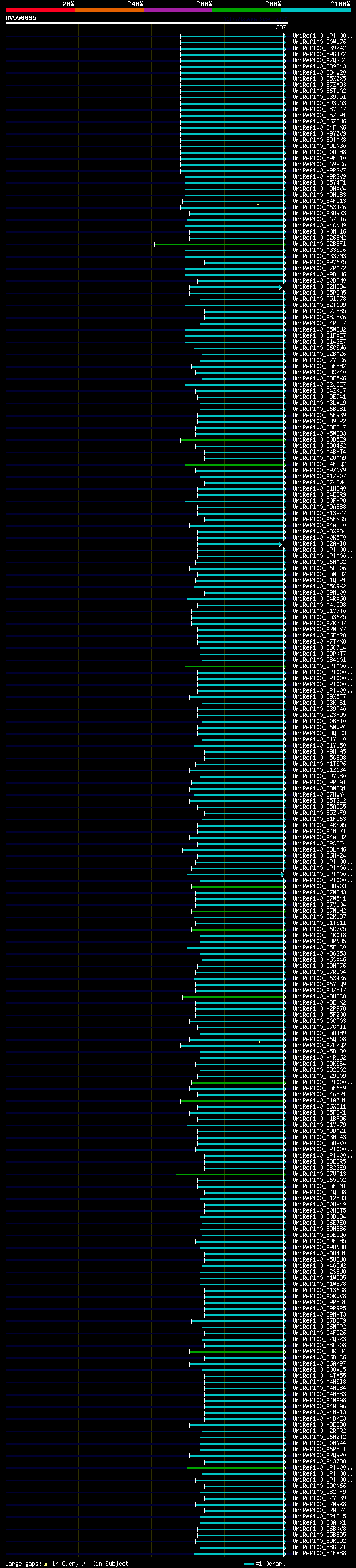Select the UniRef100_P43788 label
Image resolution: width=356 pixels, height=1568 pixels.
coord(319,1461)
